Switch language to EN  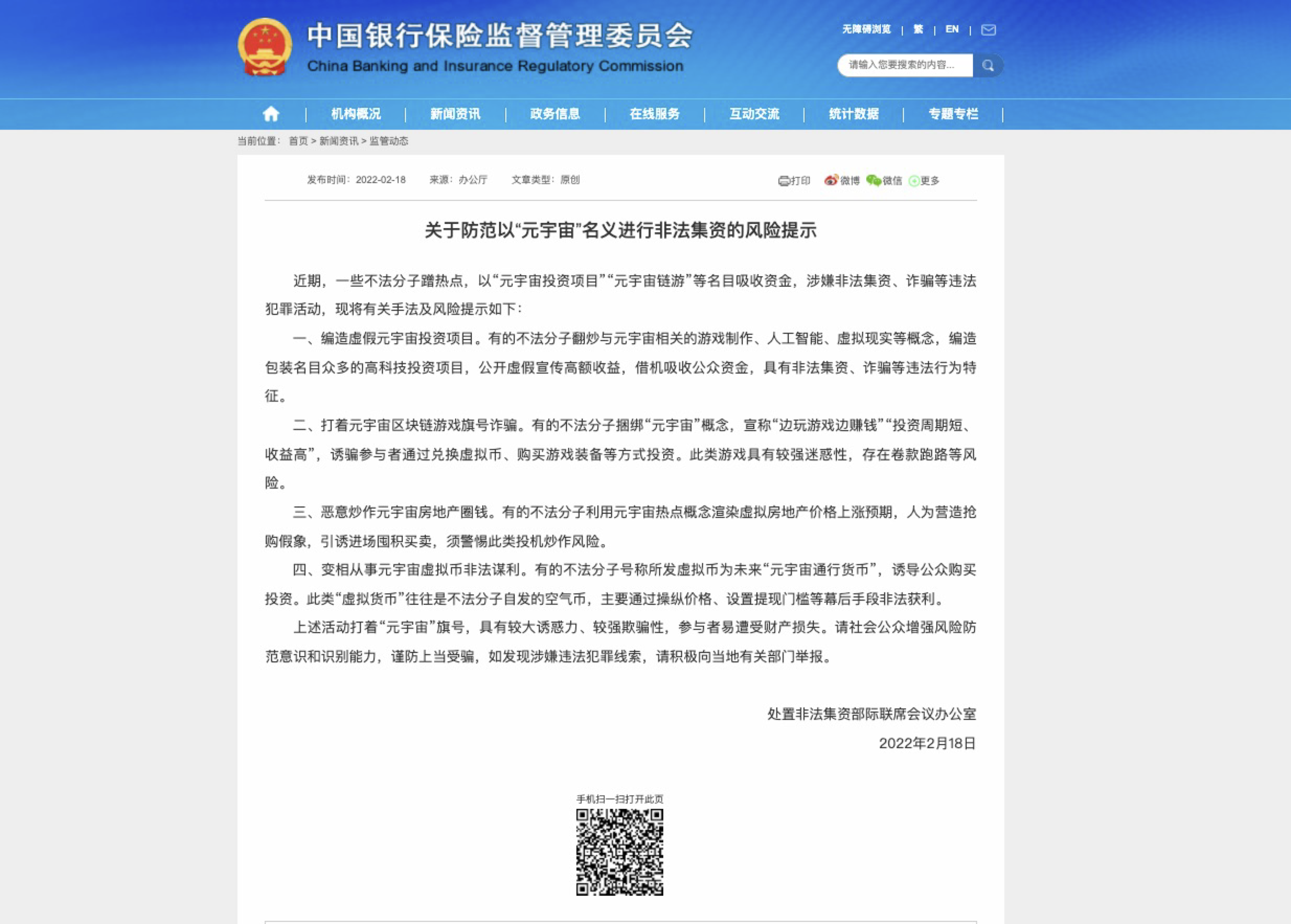point(952,30)
